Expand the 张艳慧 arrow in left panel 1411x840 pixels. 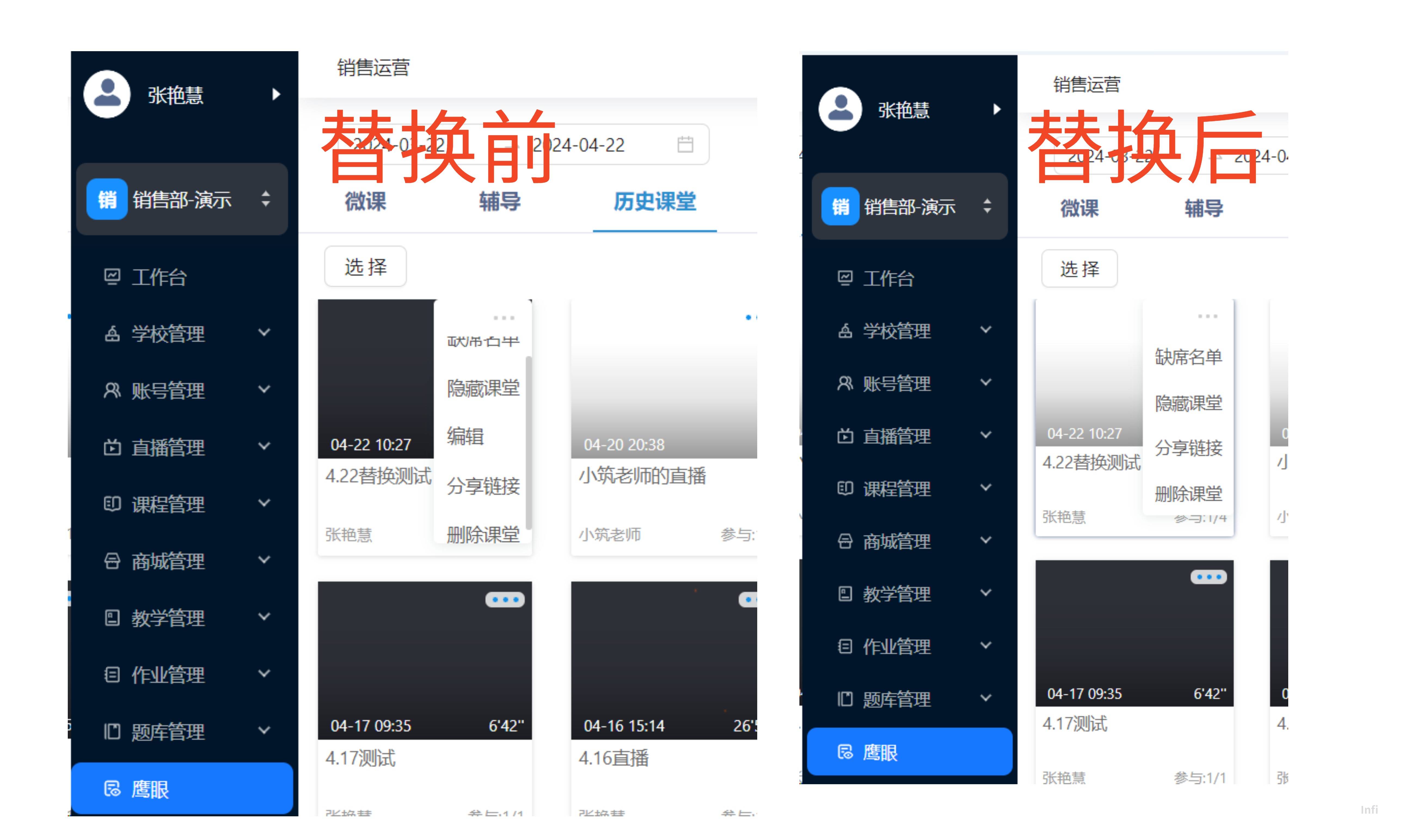(276, 94)
